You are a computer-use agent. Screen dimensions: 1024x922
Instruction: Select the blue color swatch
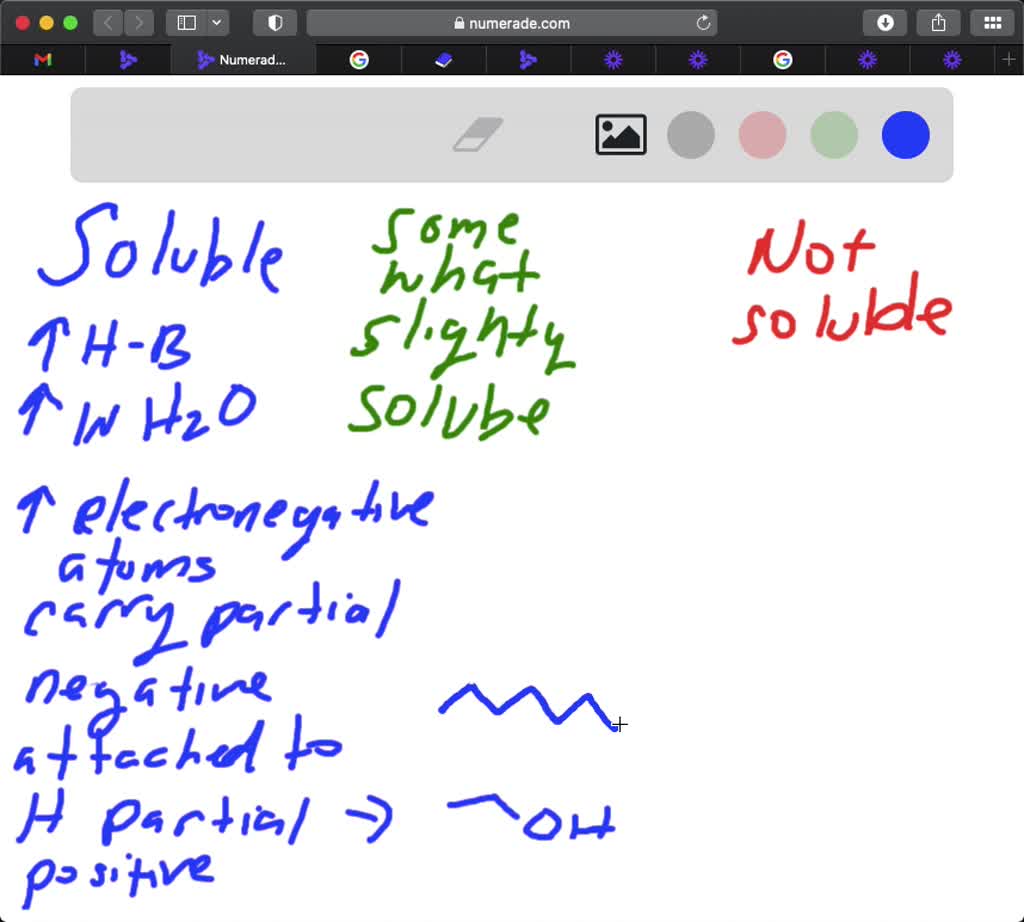tap(904, 135)
